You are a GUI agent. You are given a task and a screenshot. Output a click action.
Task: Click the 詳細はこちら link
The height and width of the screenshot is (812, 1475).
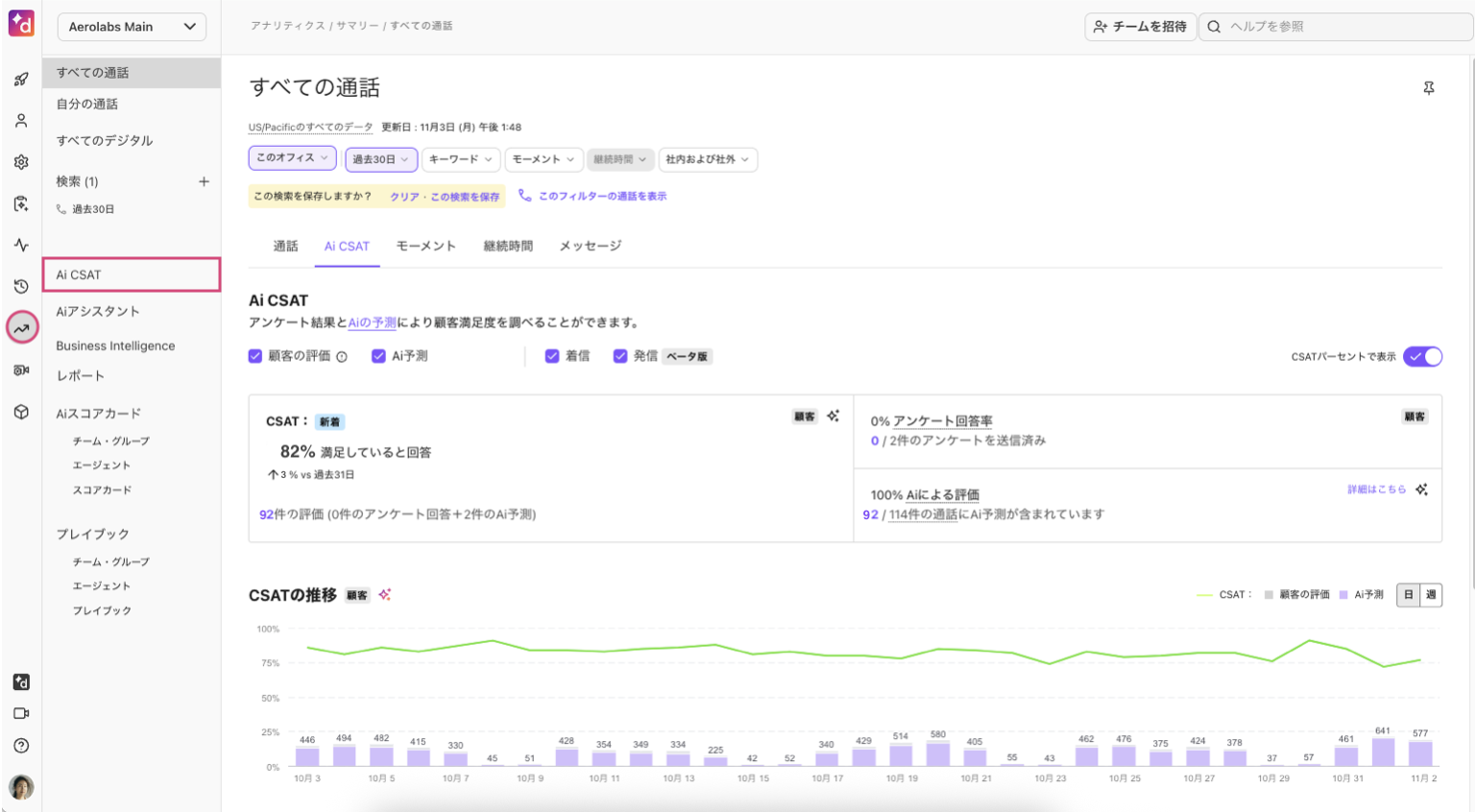point(1376,490)
